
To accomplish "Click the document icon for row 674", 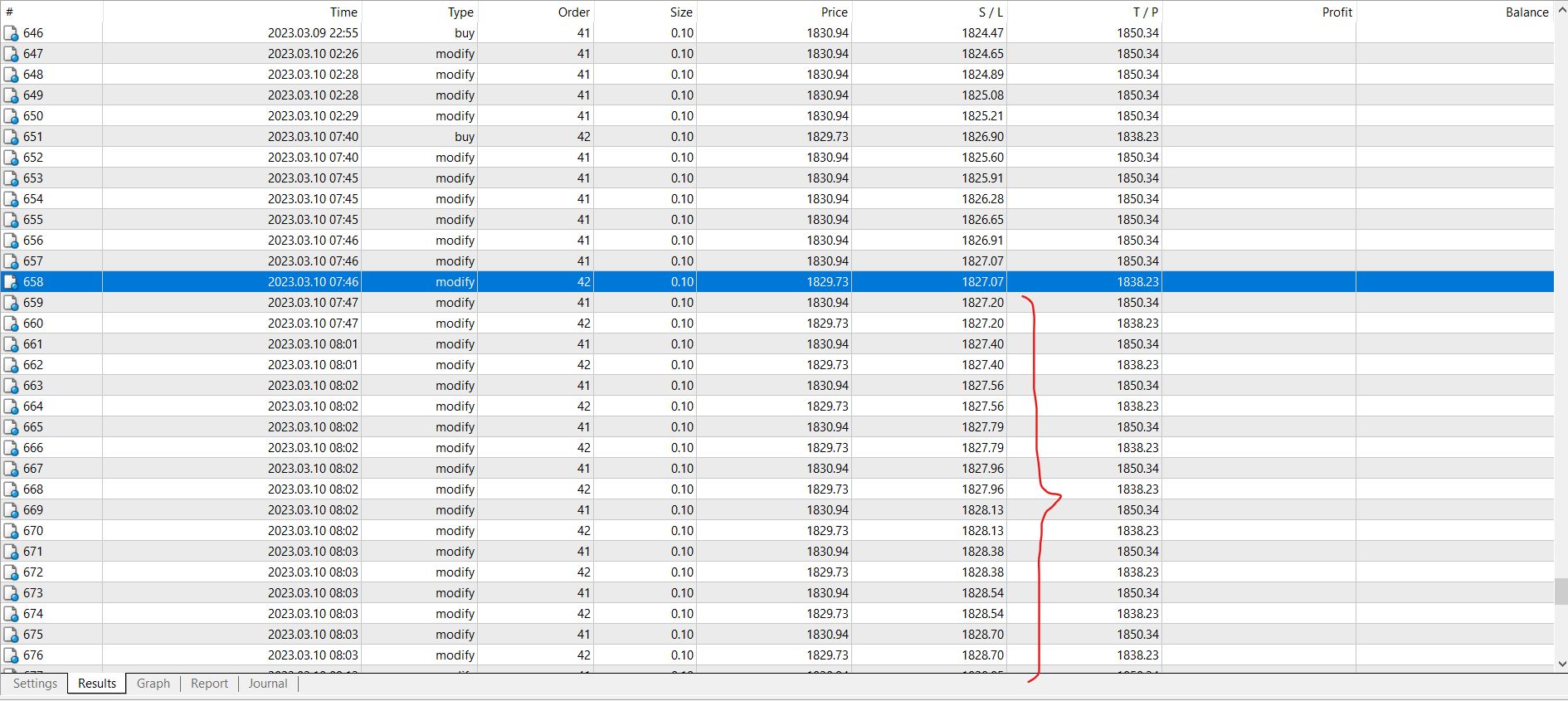I will point(11,614).
